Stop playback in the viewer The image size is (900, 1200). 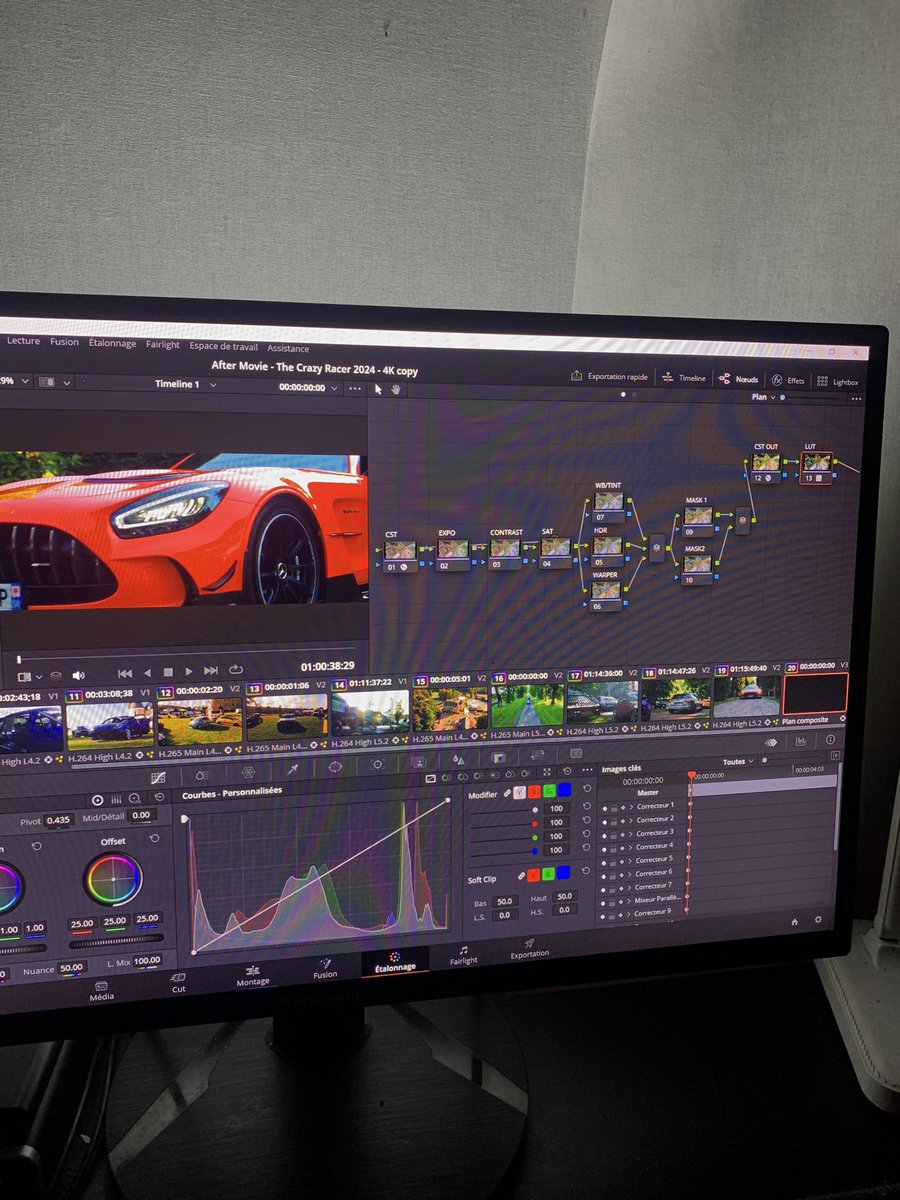[168, 672]
